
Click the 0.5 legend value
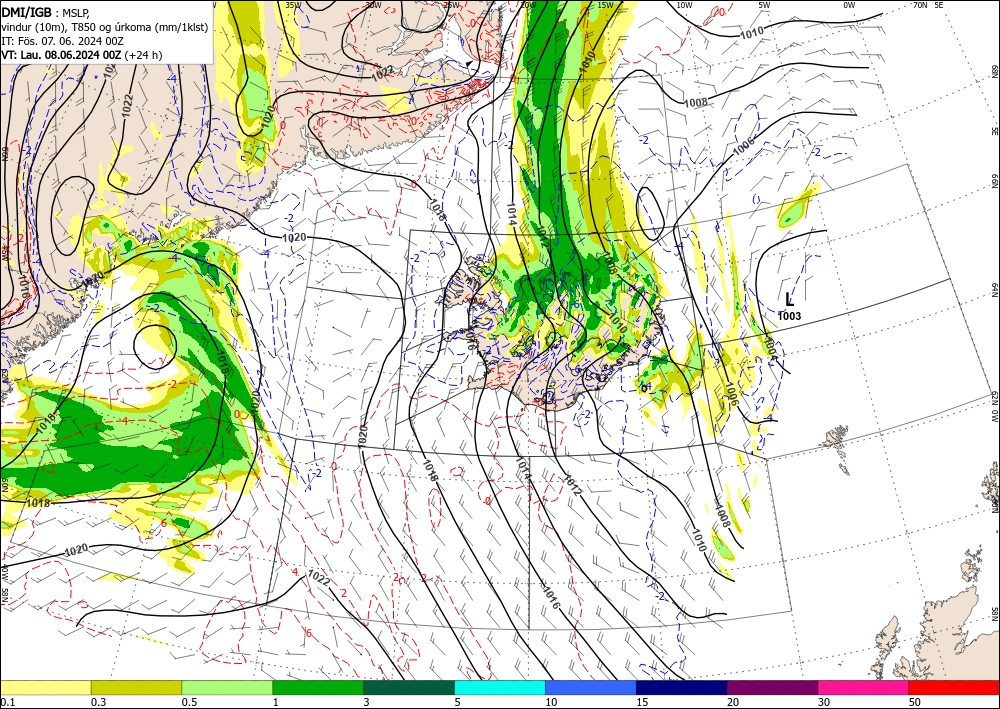pos(189,702)
